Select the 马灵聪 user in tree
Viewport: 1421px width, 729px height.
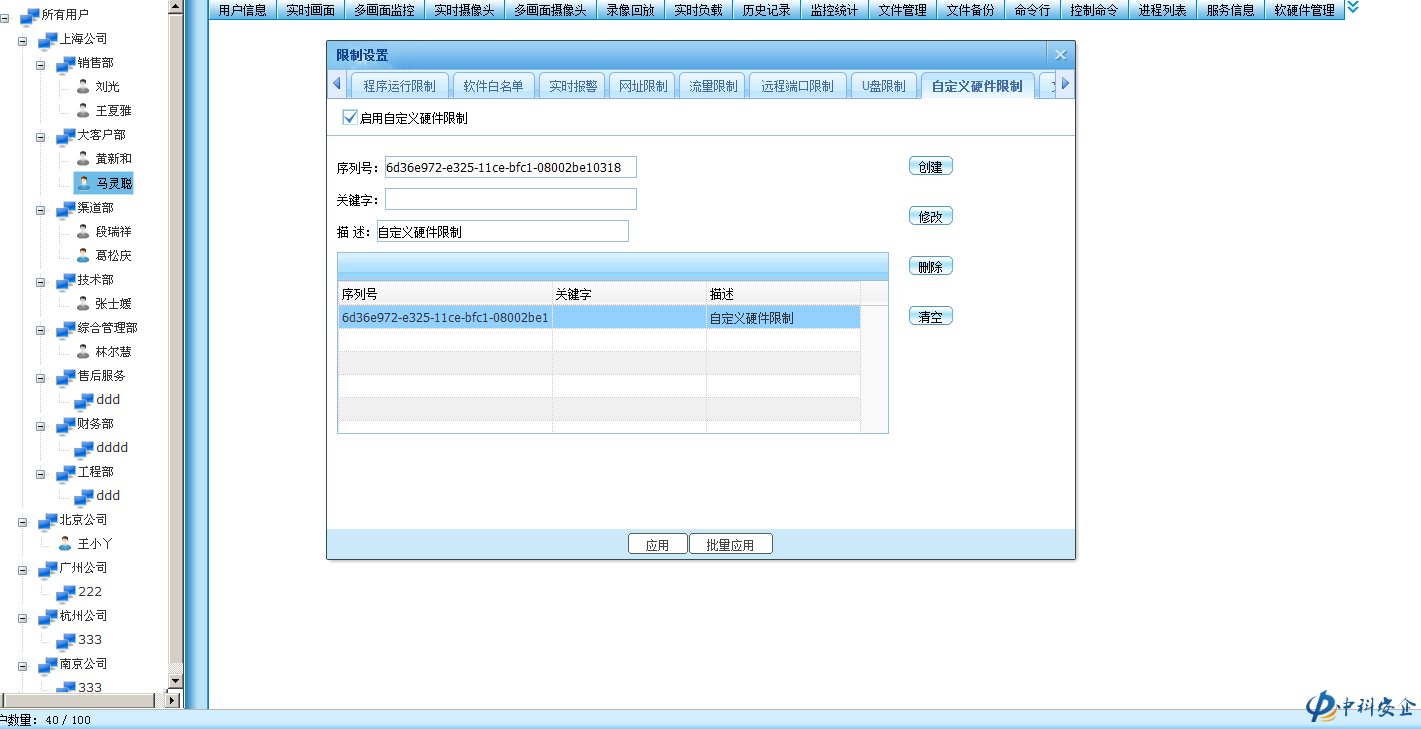click(113, 183)
